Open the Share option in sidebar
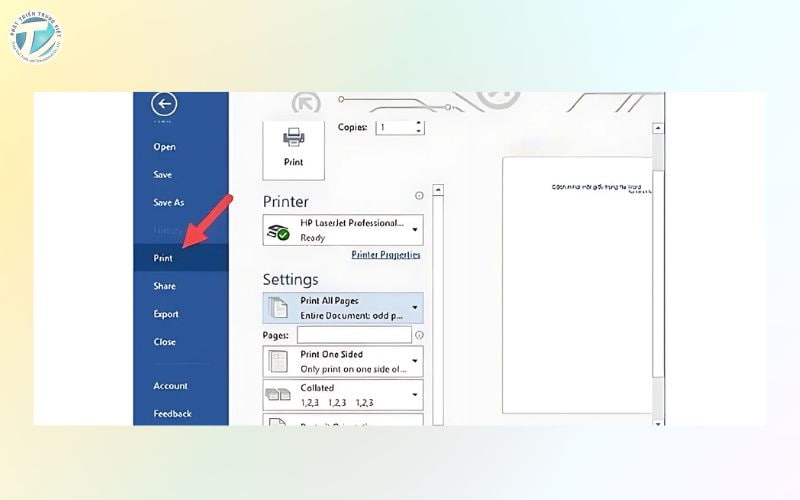Viewport: 800px width, 500px height. click(x=165, y=286)
